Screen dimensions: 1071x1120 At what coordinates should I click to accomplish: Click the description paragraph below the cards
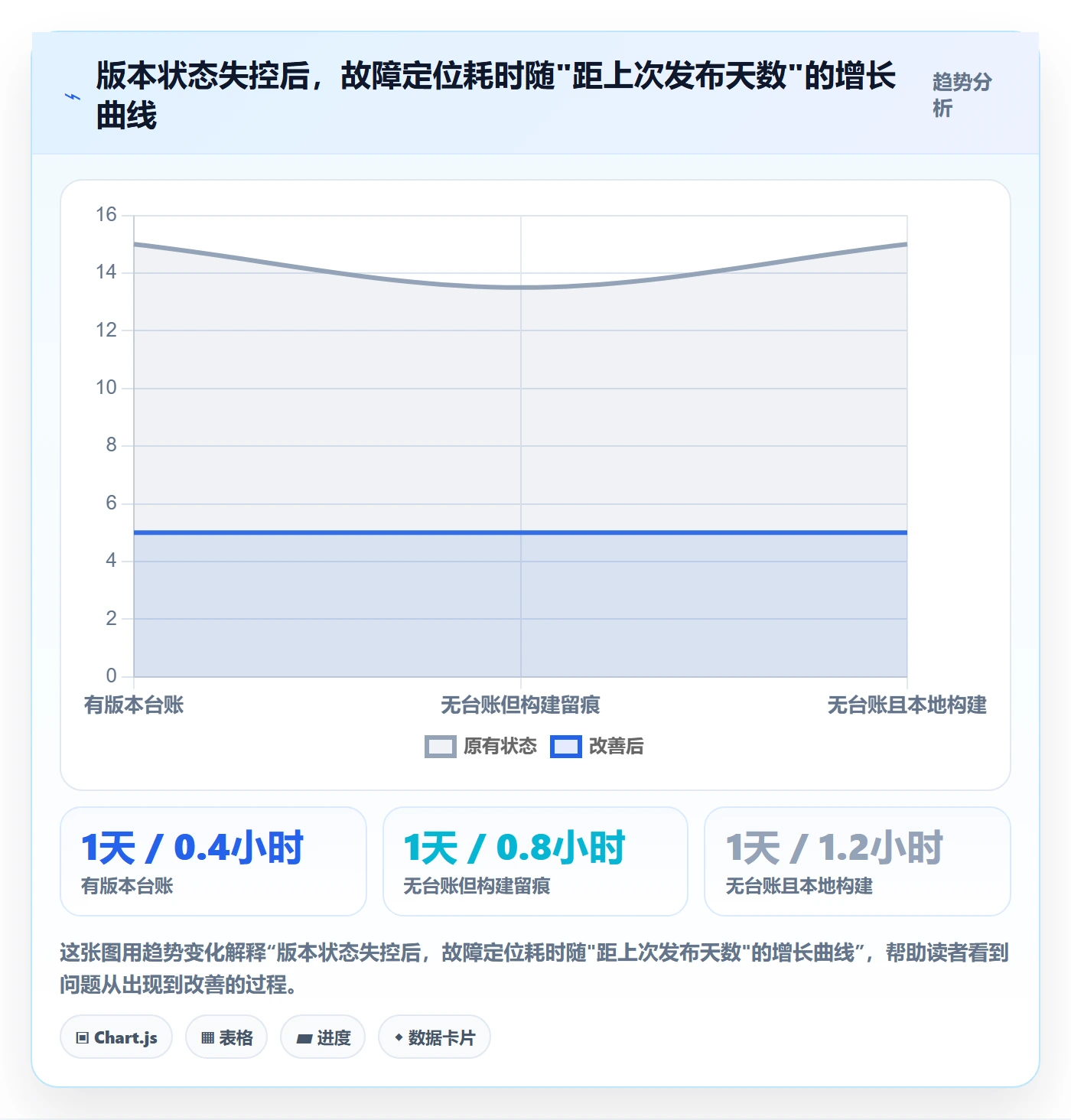(x=535, y=969)
